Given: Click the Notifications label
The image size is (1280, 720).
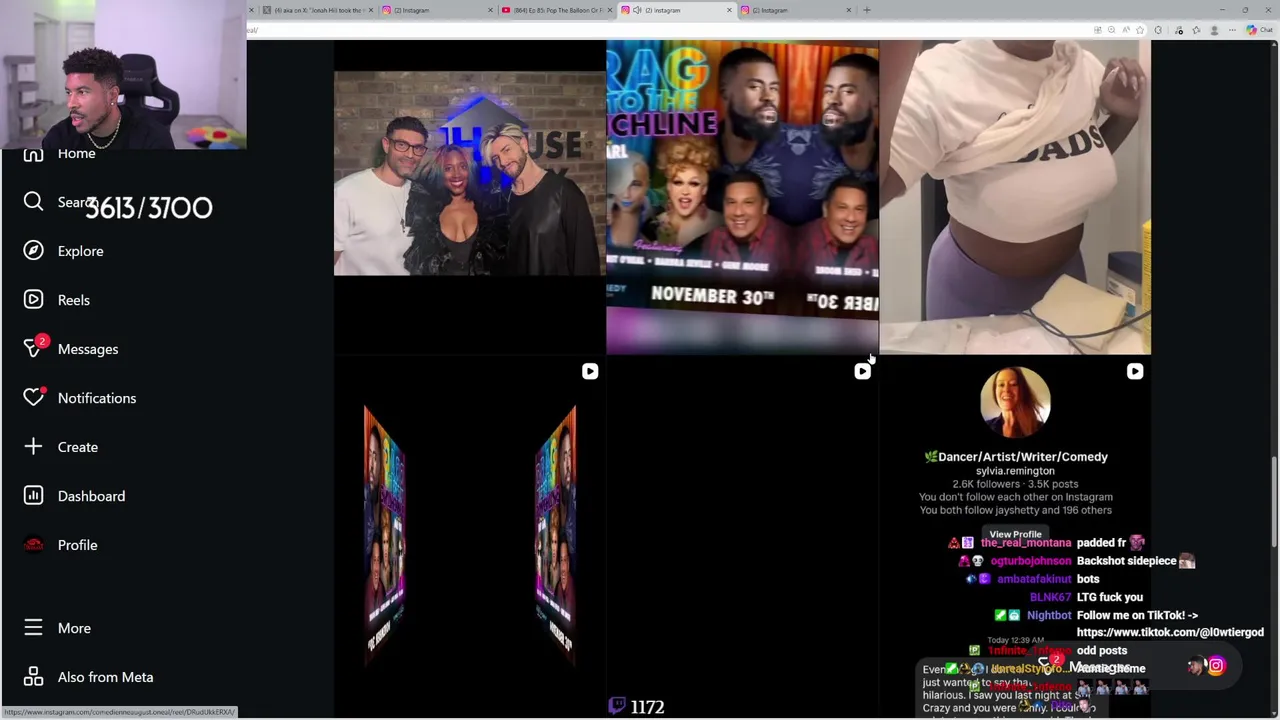Looking at the screenshot, I should 97,398.
